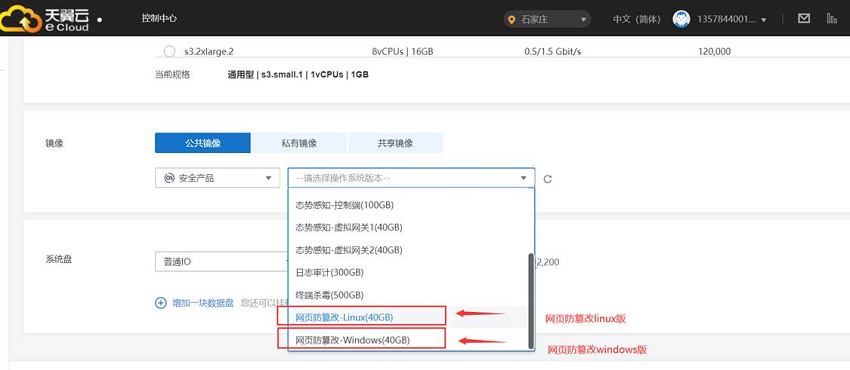Click the 增加一块数据盘 link
This screenshot has width=850, height=370.
pyautogui.click(x=203, y=303)
